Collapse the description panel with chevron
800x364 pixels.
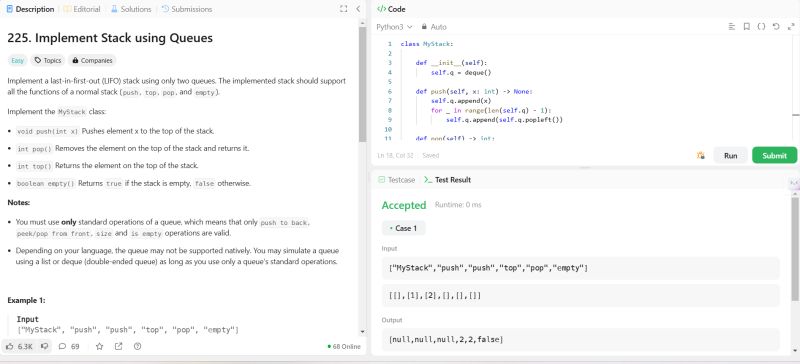(x=358, y=9)
